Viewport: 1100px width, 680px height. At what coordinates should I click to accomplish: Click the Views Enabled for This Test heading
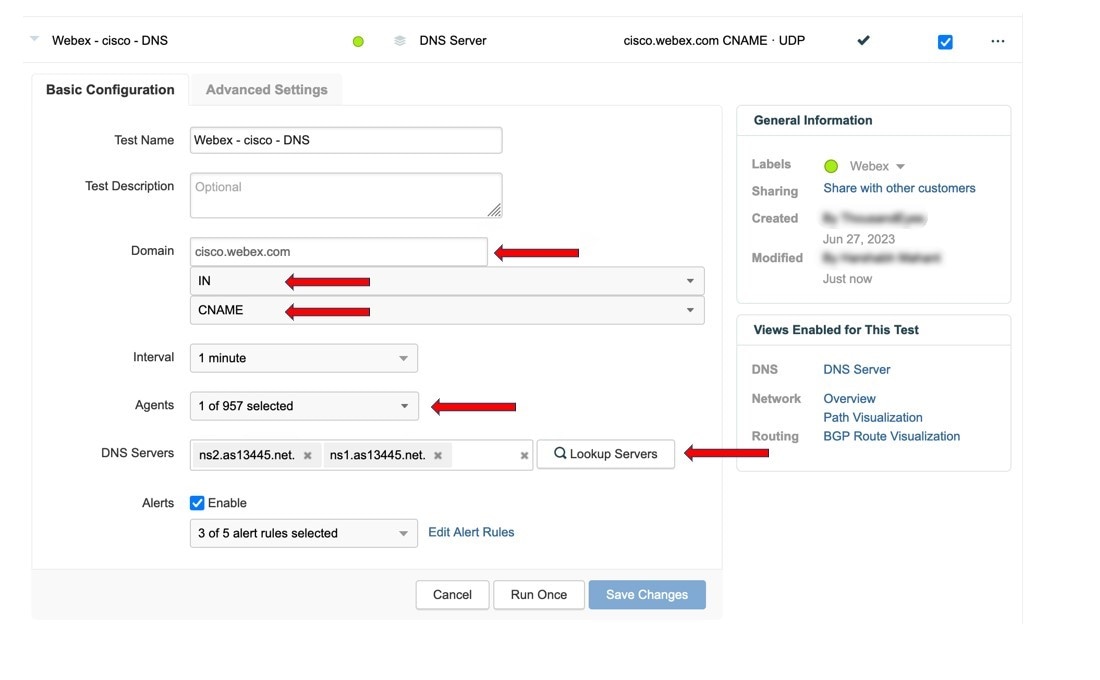click(836, 330)
